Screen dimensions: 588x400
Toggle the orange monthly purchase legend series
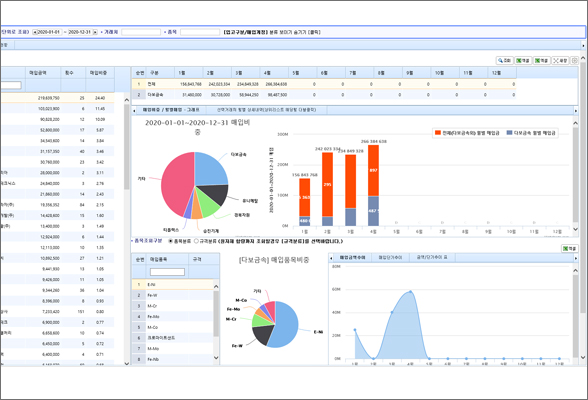(467, 133)
